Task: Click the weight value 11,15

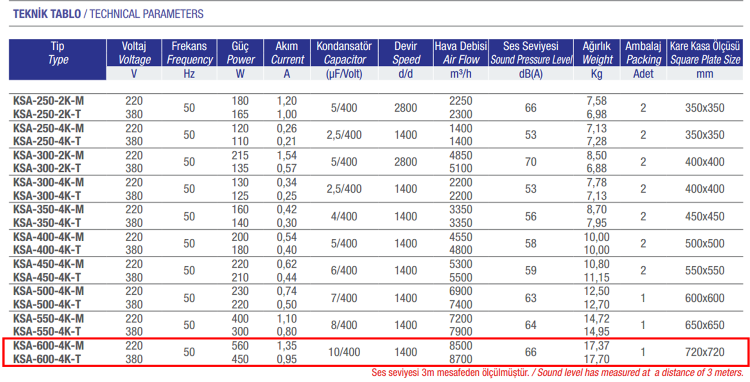Action: coord(596,277)
